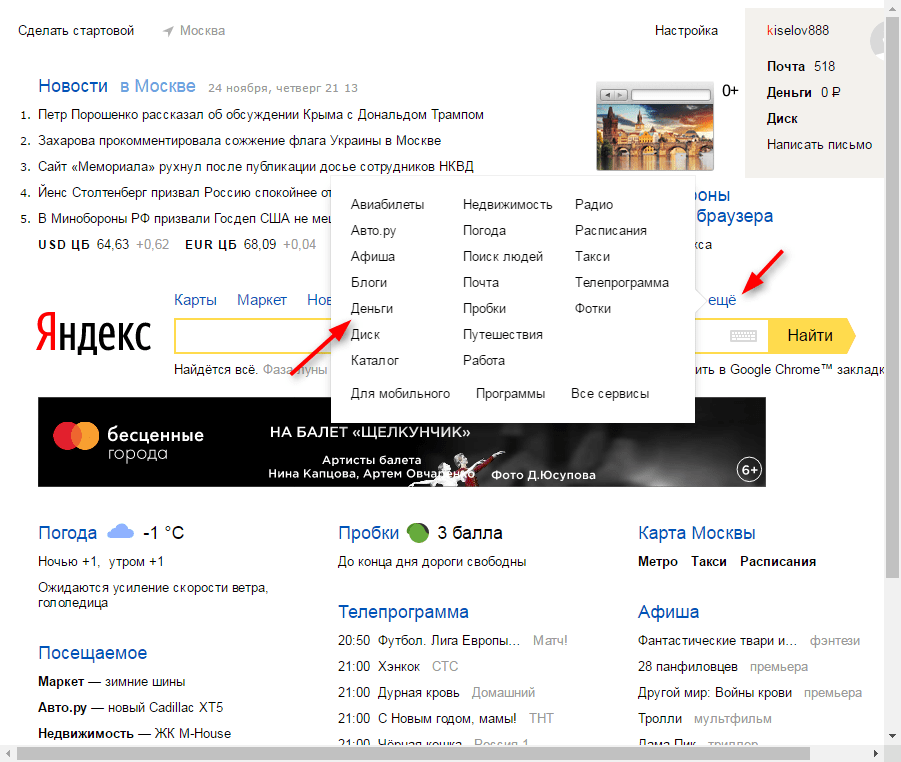Click the on-screen keyboard icon in search bar
Image resolution: width=901 pixels, height=762 pixels.
click(x=743, y=336)
